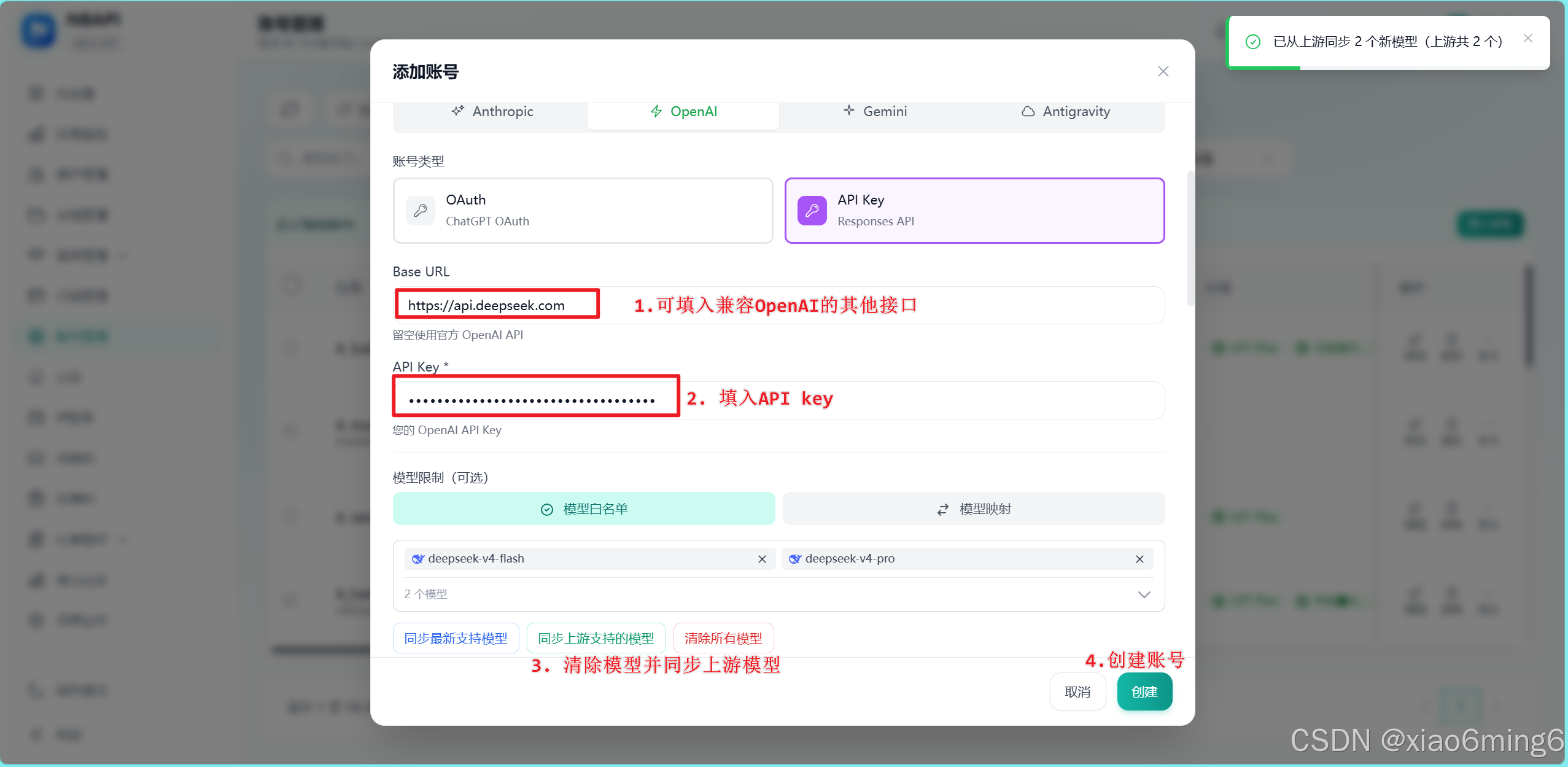Image resolution: width=1568 pixels, height=767 pixels.
Task: Select the OpenAI platform tab
Action: (x=683, y=111)
